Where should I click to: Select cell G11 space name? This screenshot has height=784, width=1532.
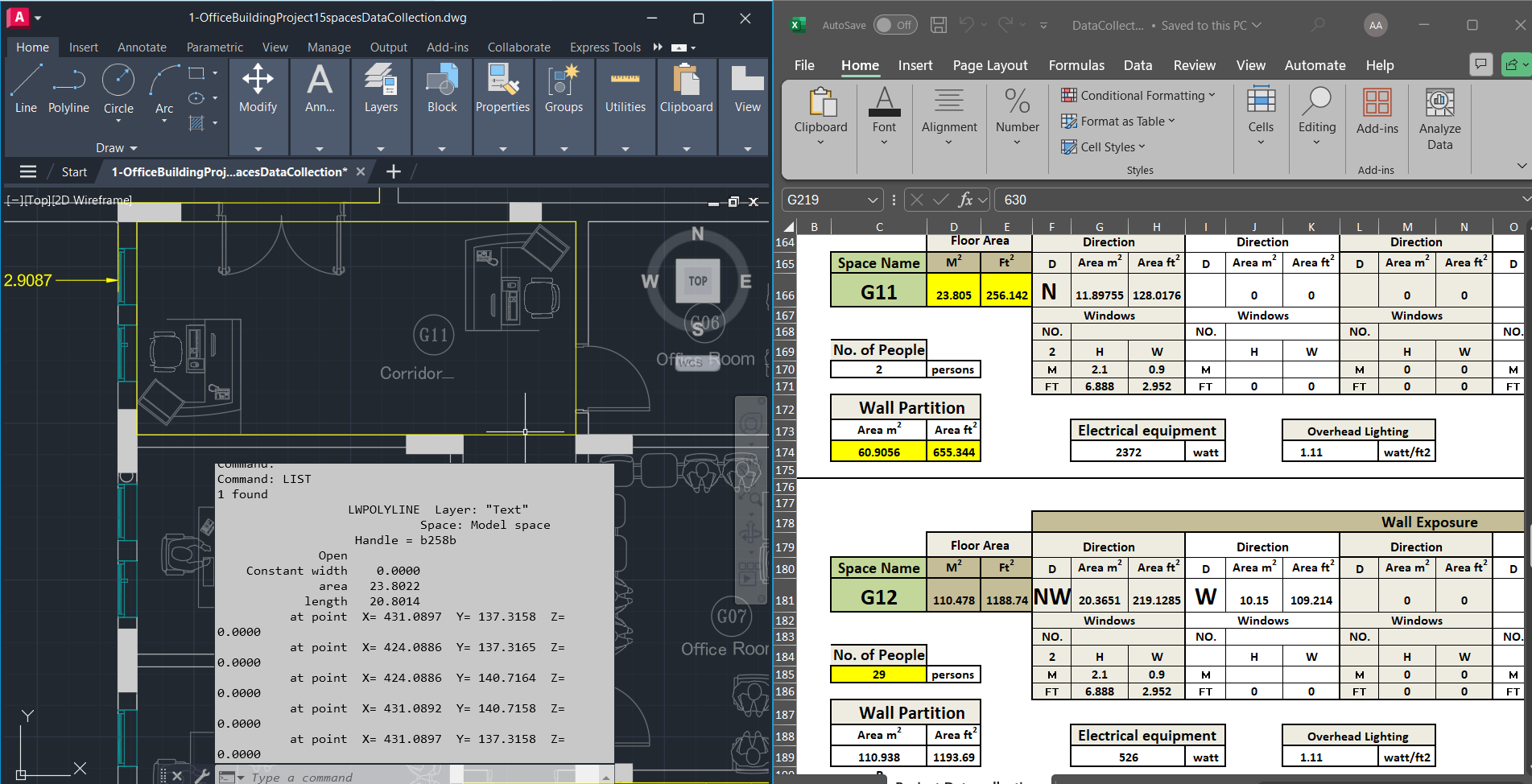(878, 291)
